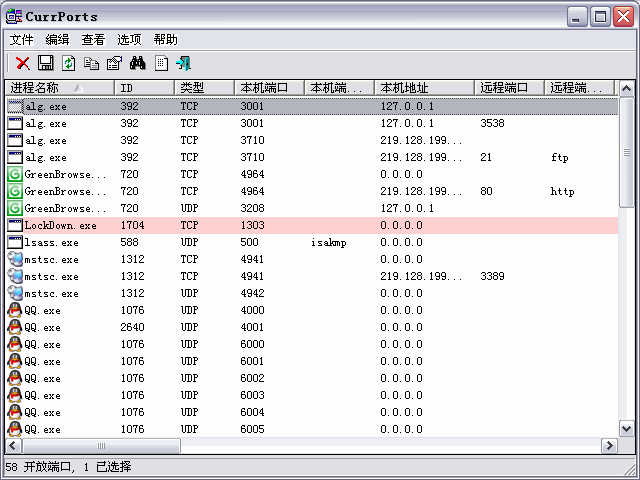Click the vertical scrollbar up arrow
Viewport: 640px width, 480px height.
tap(627, 88)
